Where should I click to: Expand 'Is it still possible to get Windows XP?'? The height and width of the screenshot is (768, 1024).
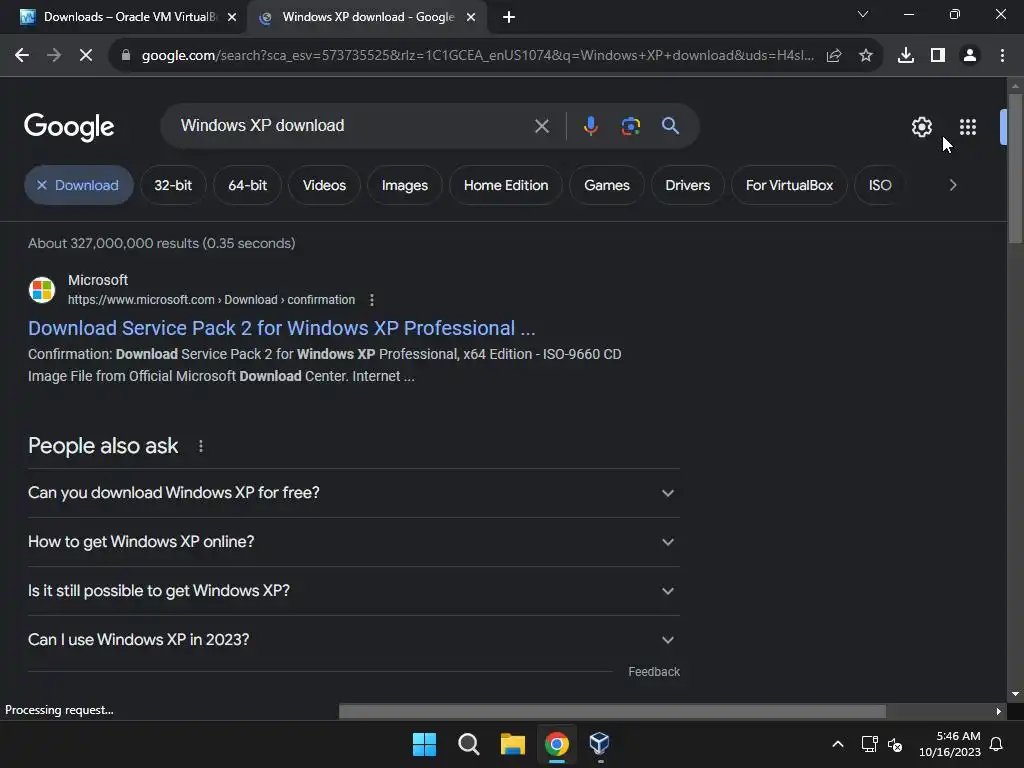(x=353, y=591)
